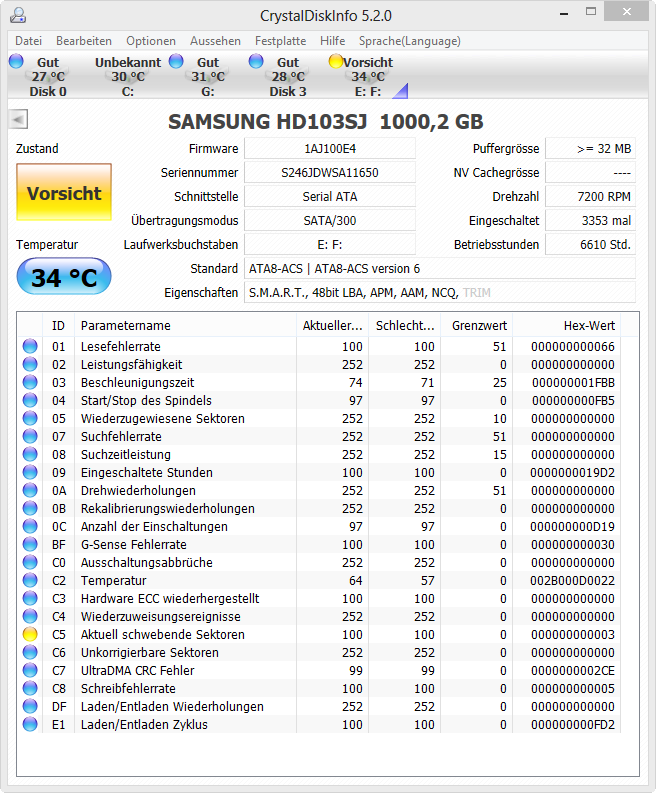Select the C: drive tab with Unbekannt status
This screenshot has height=793, width=656.
pos(128,77)
